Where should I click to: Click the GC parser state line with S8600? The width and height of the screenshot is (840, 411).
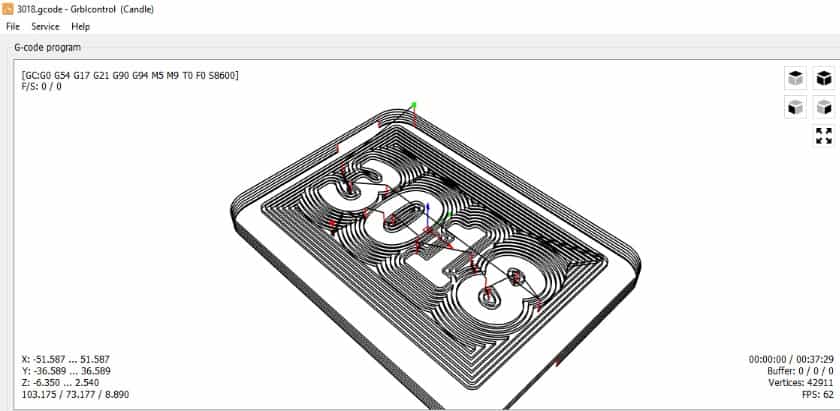coord(130,76)
